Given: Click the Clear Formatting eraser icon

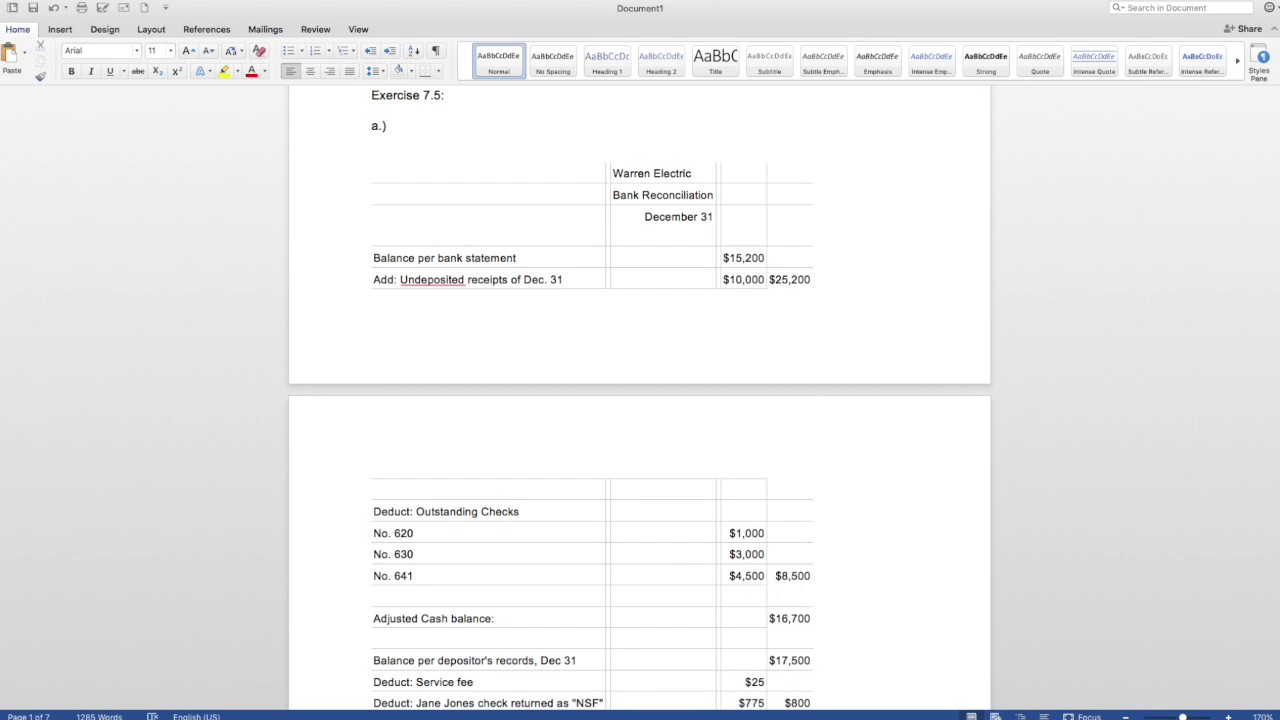Looking at the screenshot, I should pos(259,51).
